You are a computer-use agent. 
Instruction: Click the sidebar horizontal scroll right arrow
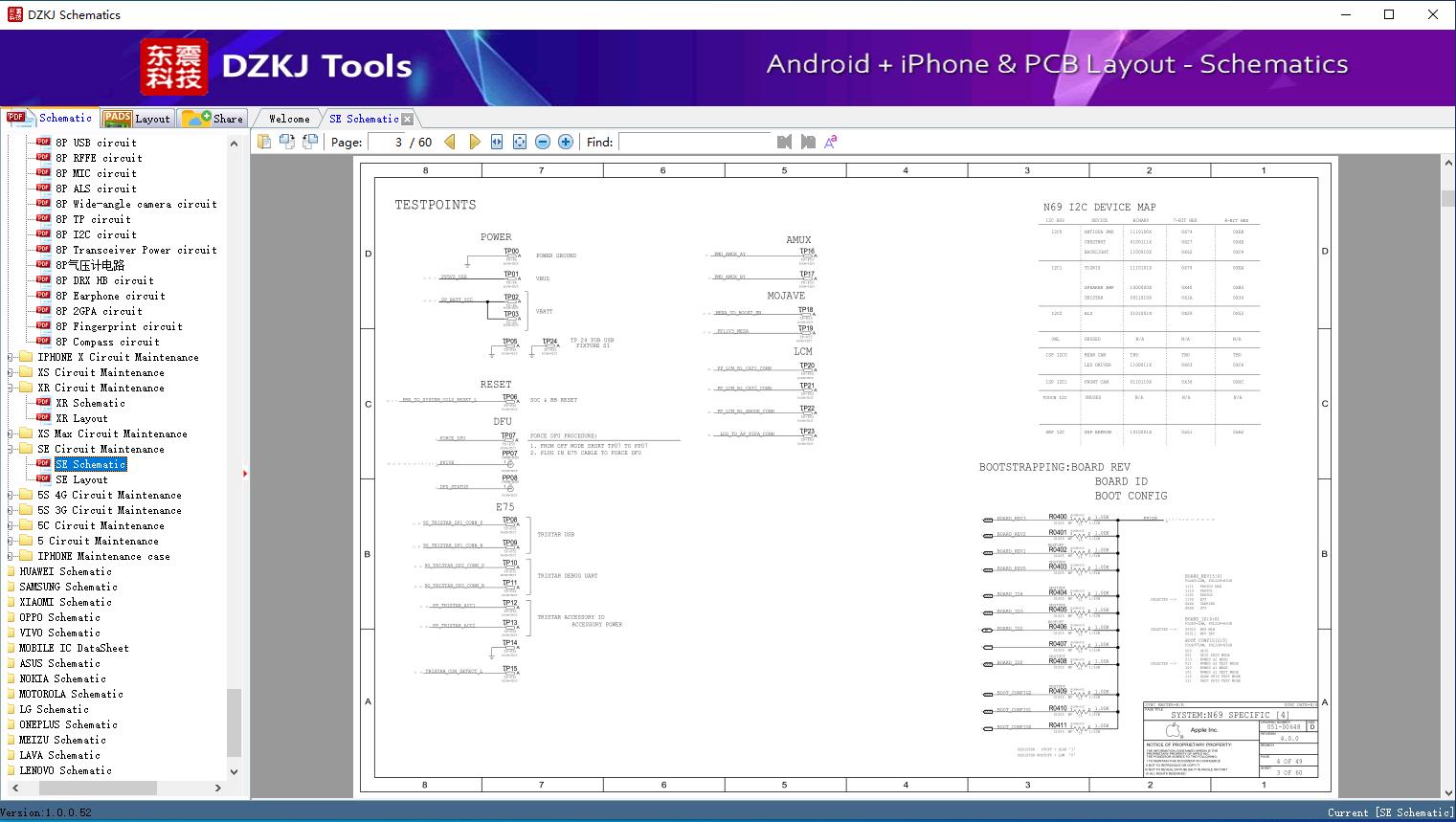point(217,789)
